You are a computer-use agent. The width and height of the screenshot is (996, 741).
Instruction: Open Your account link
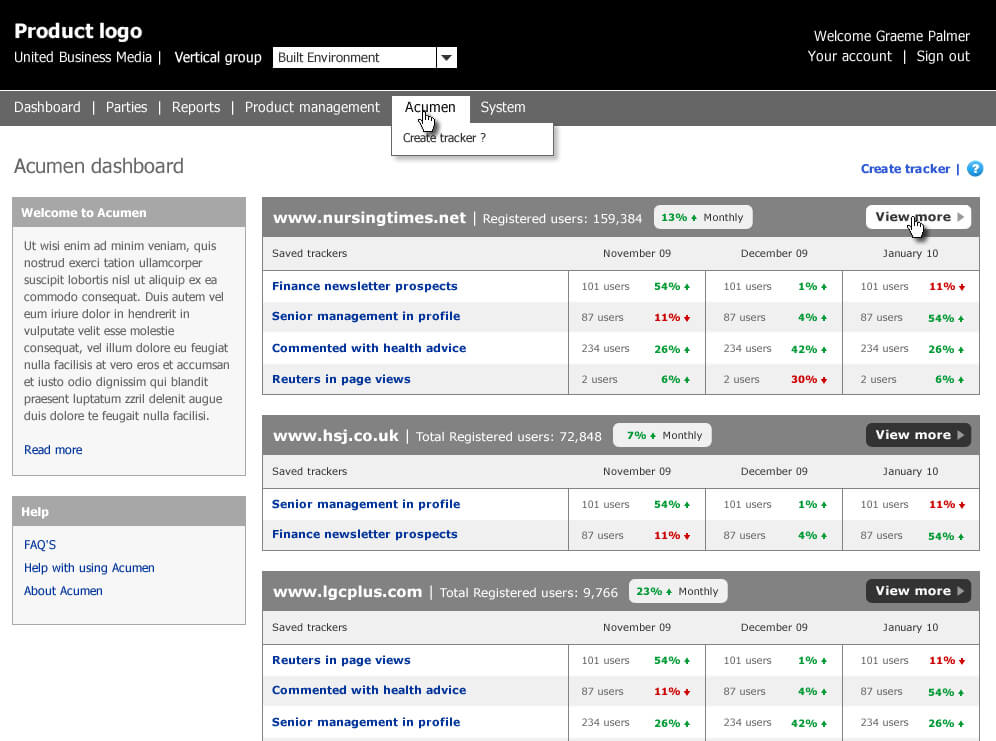click(849, 57)
